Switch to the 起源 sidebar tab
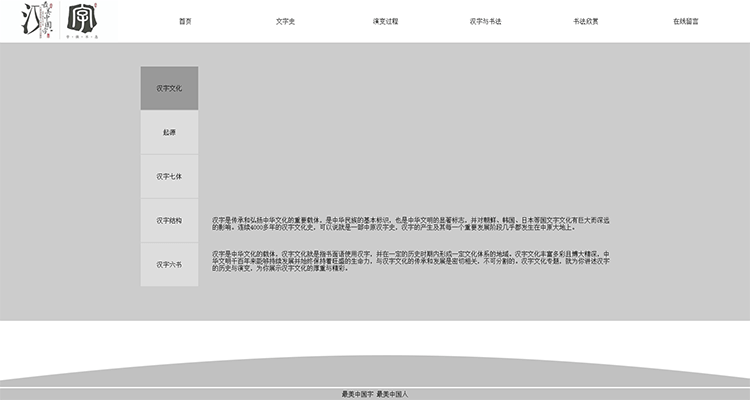 tap(169, 132)
